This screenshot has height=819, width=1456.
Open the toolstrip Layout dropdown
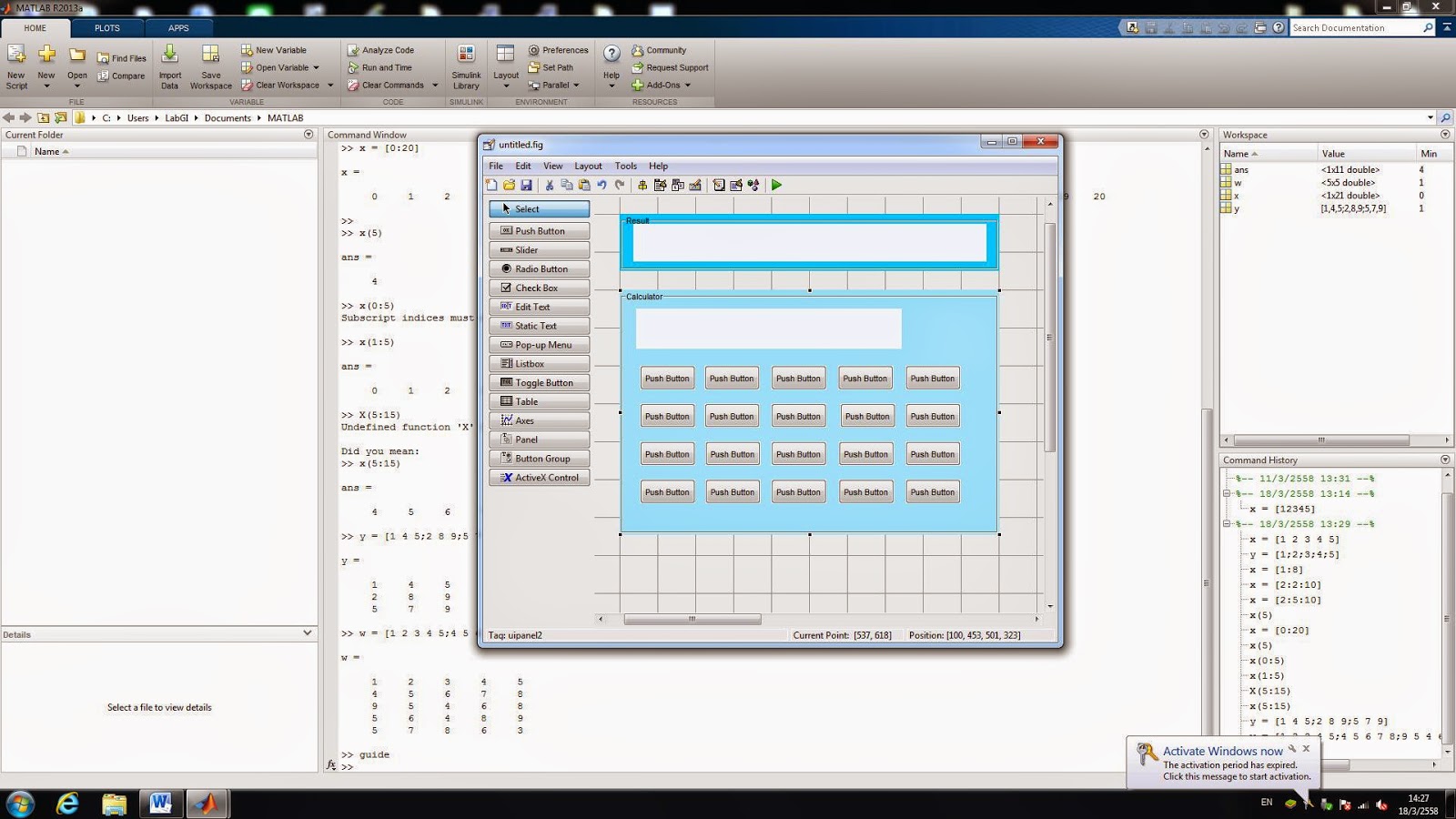[x=506, y=86]
